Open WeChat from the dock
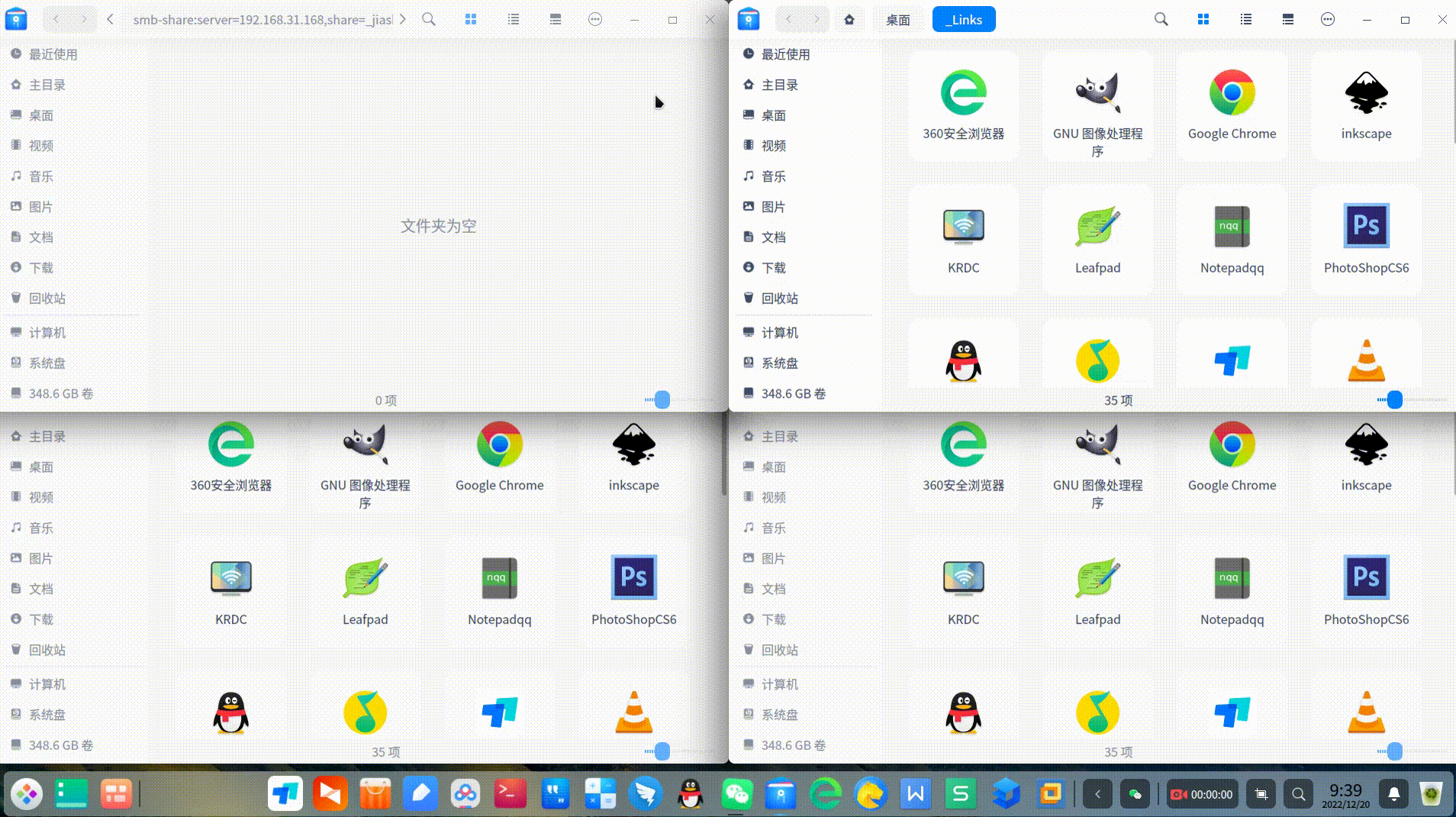 pyautogui.click(x=736, y=794)
